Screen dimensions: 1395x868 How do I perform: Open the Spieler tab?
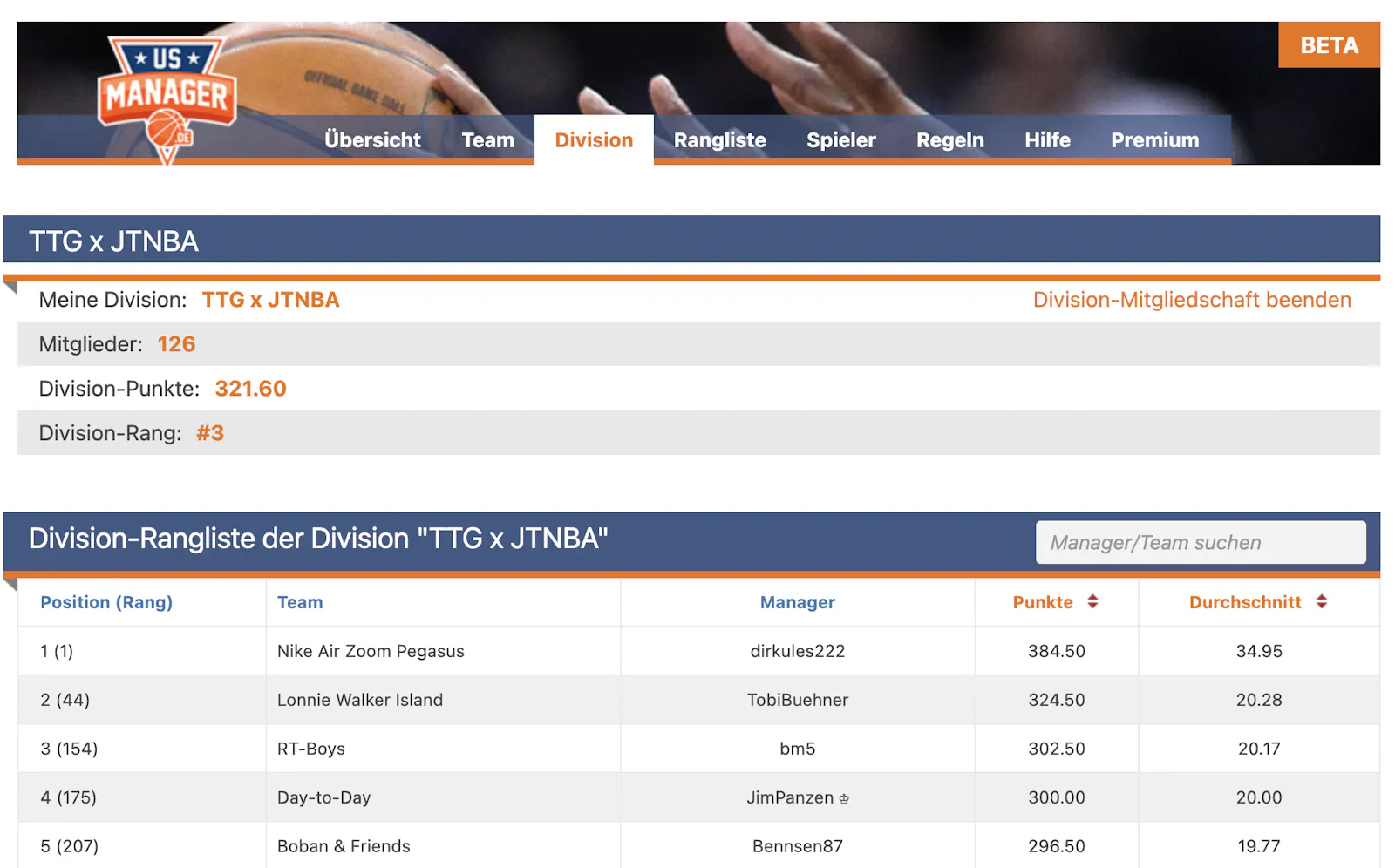(840, 140)
